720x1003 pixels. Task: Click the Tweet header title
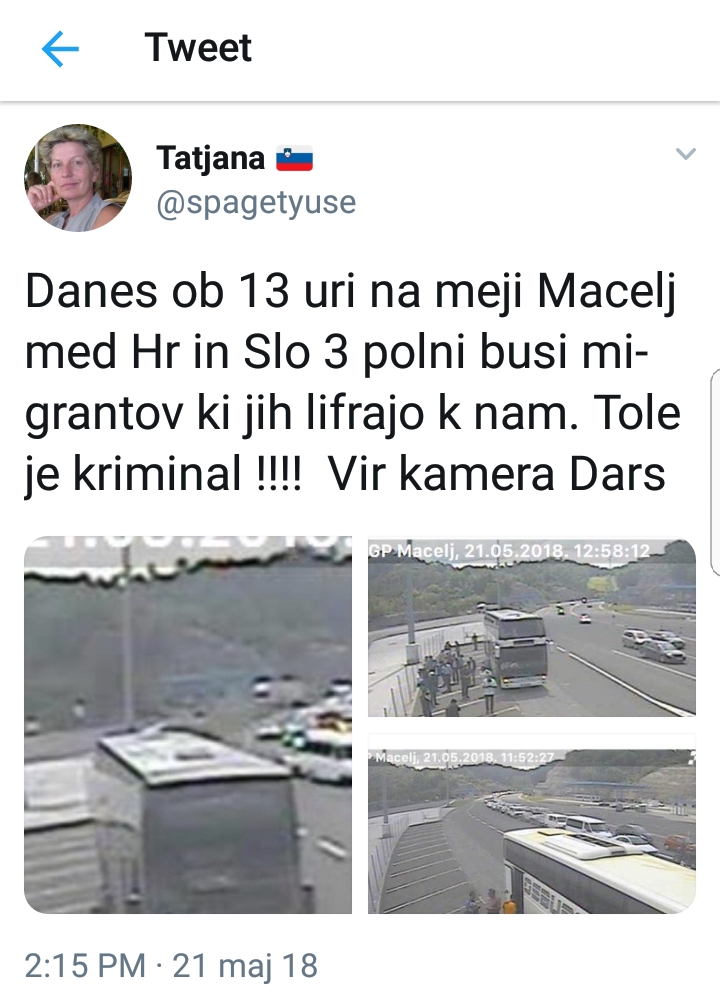(x=198, y=47)
